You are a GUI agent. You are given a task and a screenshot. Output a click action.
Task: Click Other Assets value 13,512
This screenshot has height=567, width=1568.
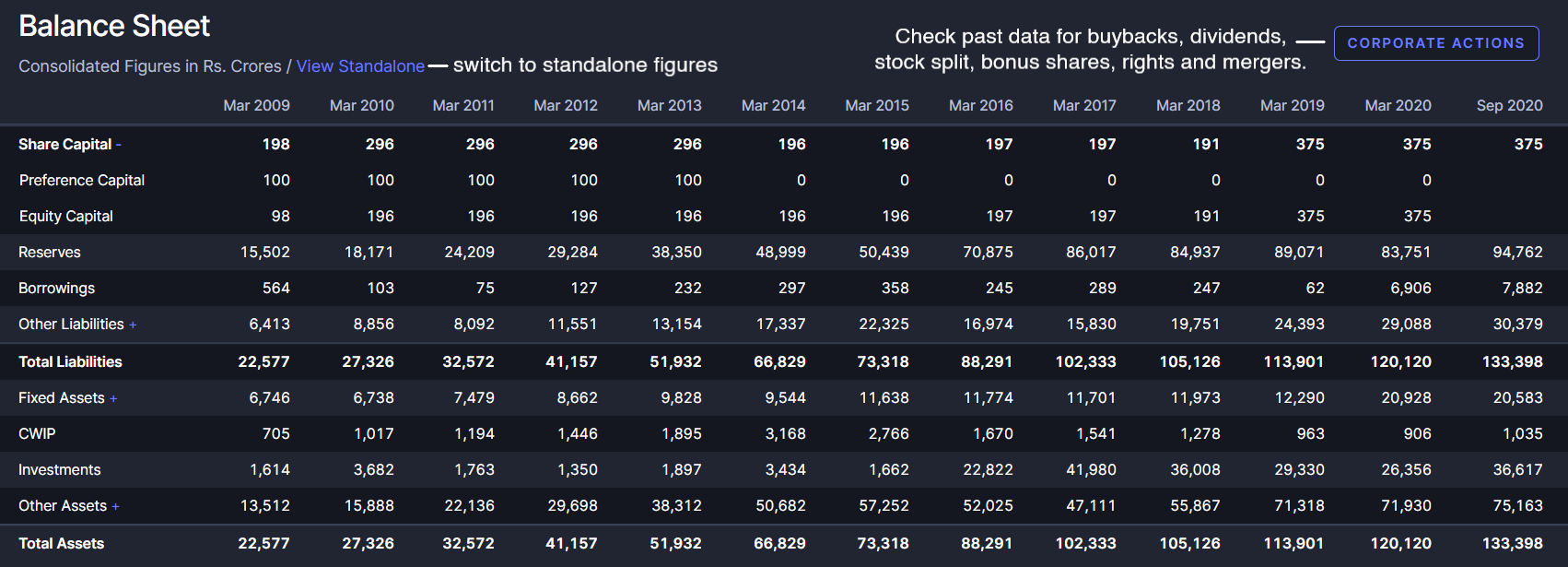(x=264, y=505)
